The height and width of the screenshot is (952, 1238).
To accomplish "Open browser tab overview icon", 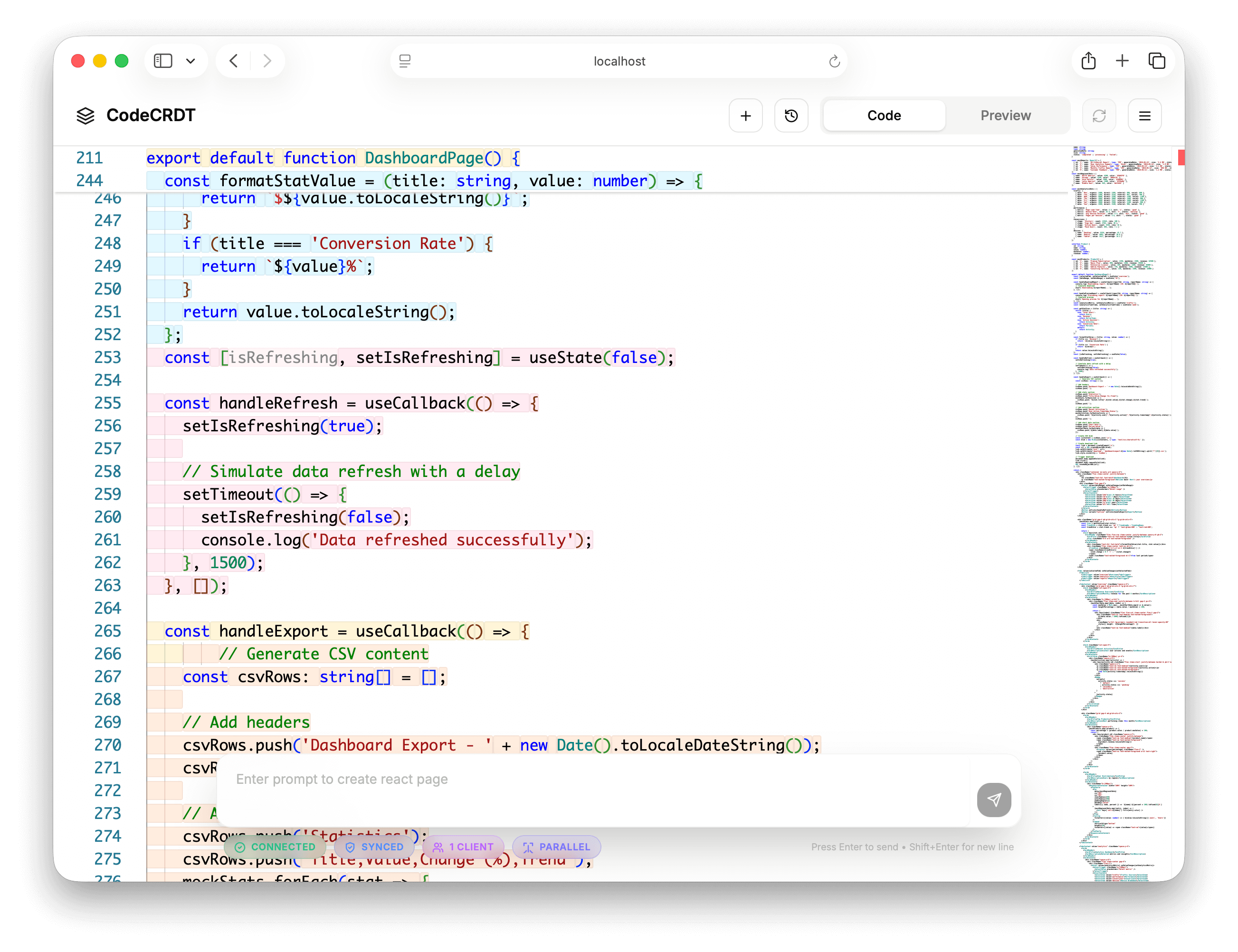I will (1156, 61).
